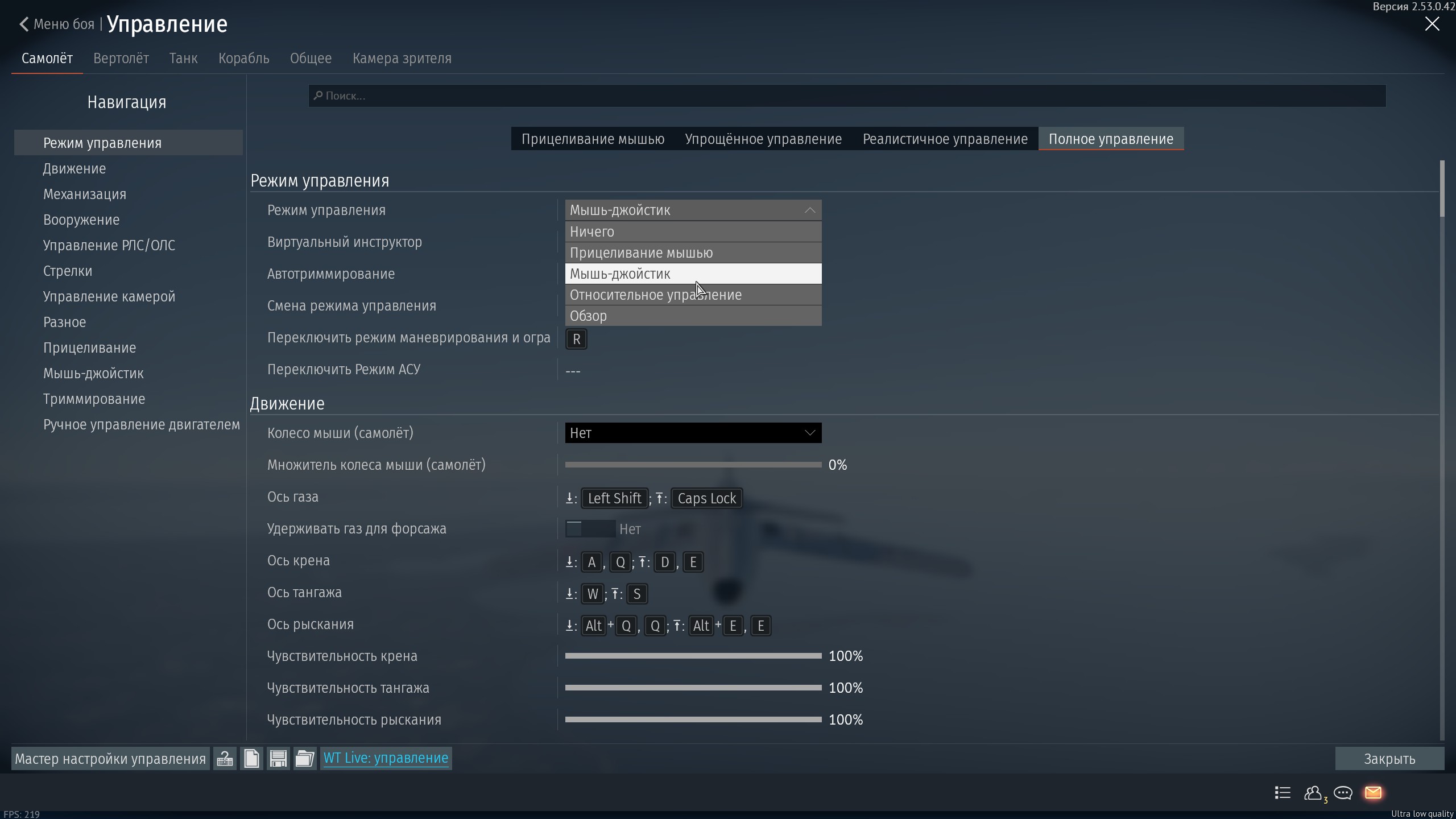1456x819 pixels.
Task: Click the floppy disk save controls icon
Action: [278, 758]
